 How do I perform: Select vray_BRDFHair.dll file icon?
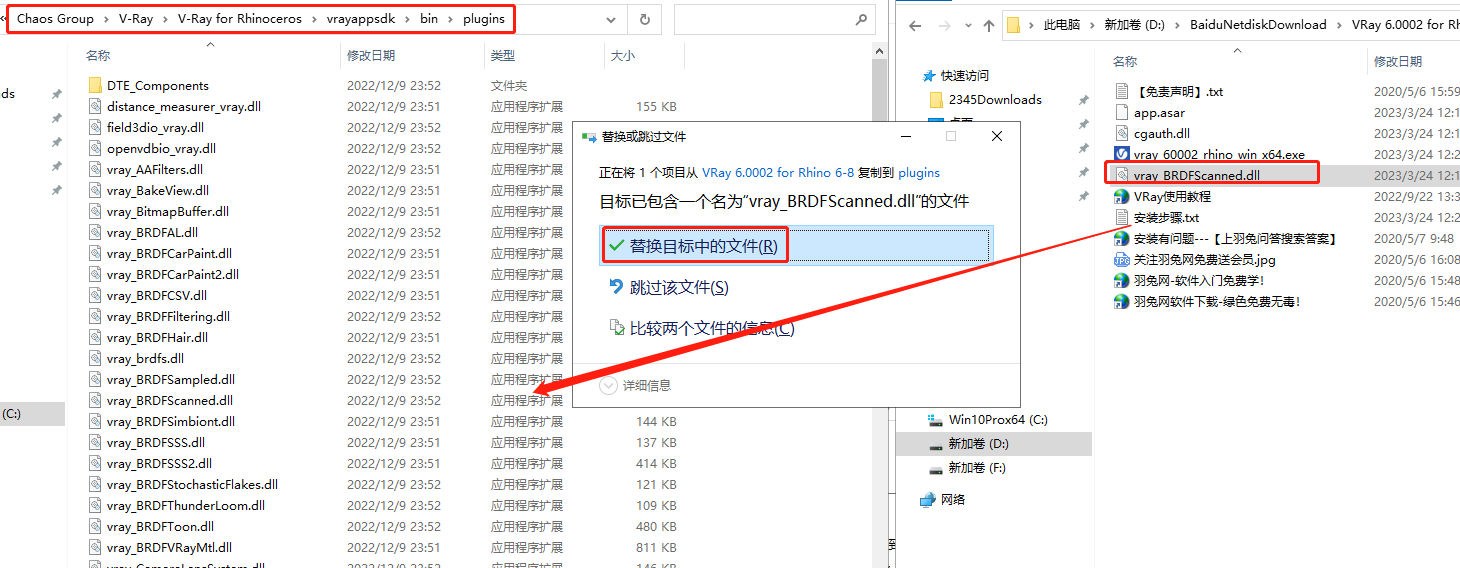click(x=95, y=338)
